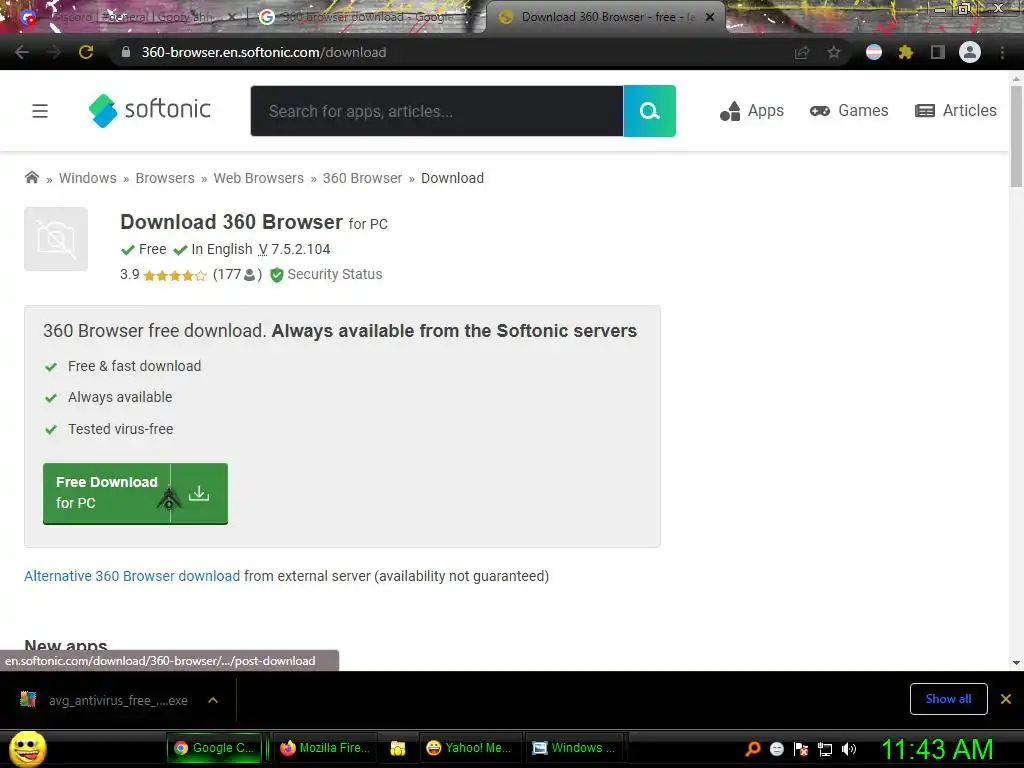Image resolution: width=1024 pixels, height=768 pixels.
Task: Open Softonic hamburger menu
Action: pyautogui.click(x=40, y=111)
